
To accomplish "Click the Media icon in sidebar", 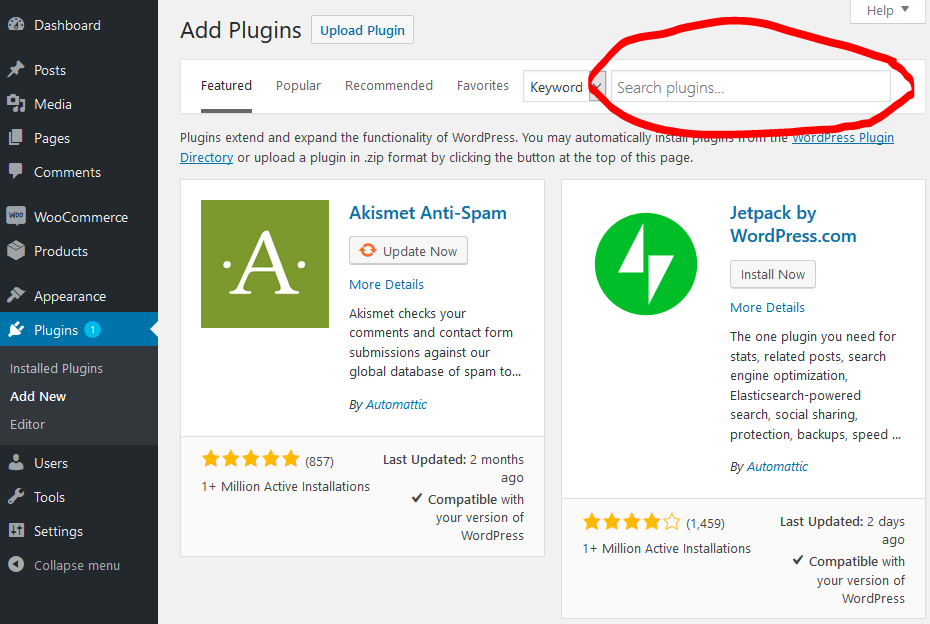I will (x=16, y=104).
